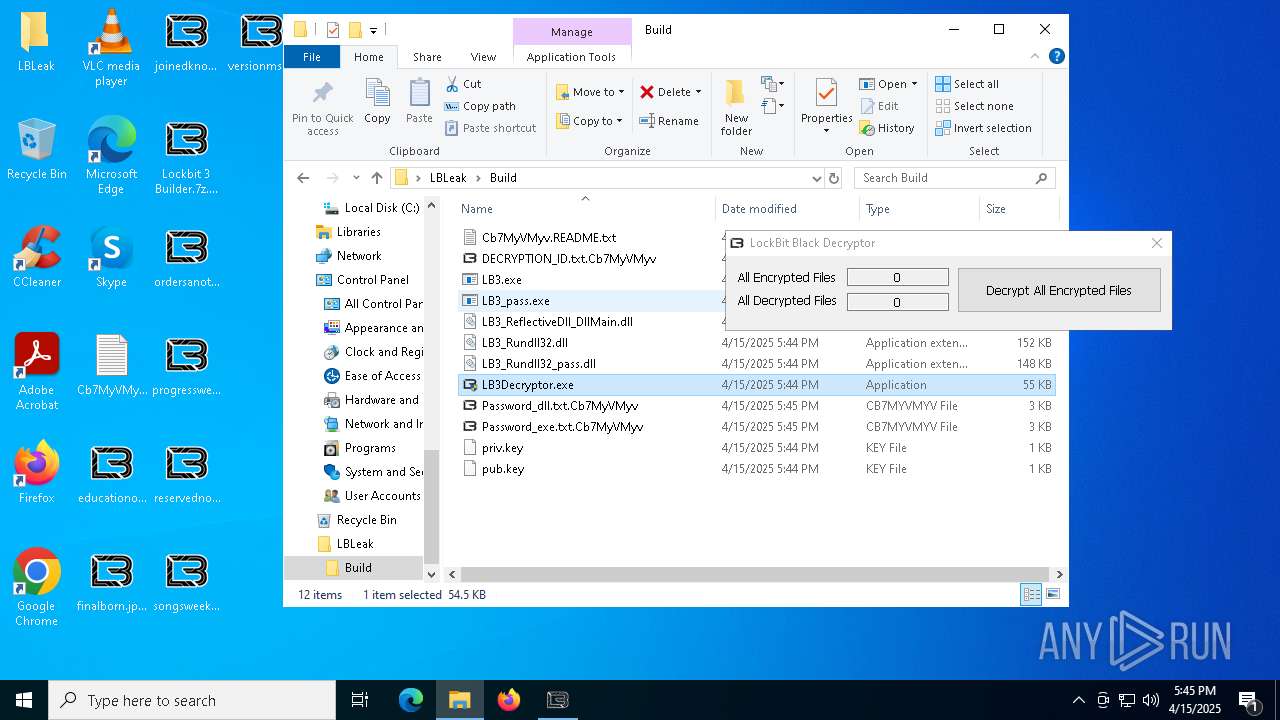1280x720 pixels.
Task: Expand the Open dropdown arrow
Action: click(x=914, y=84)
